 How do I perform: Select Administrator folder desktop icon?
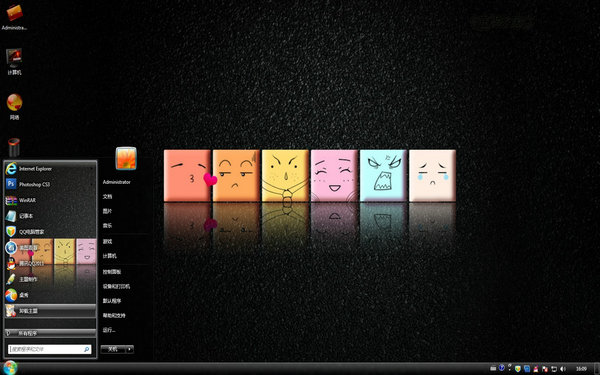(15, 17)
